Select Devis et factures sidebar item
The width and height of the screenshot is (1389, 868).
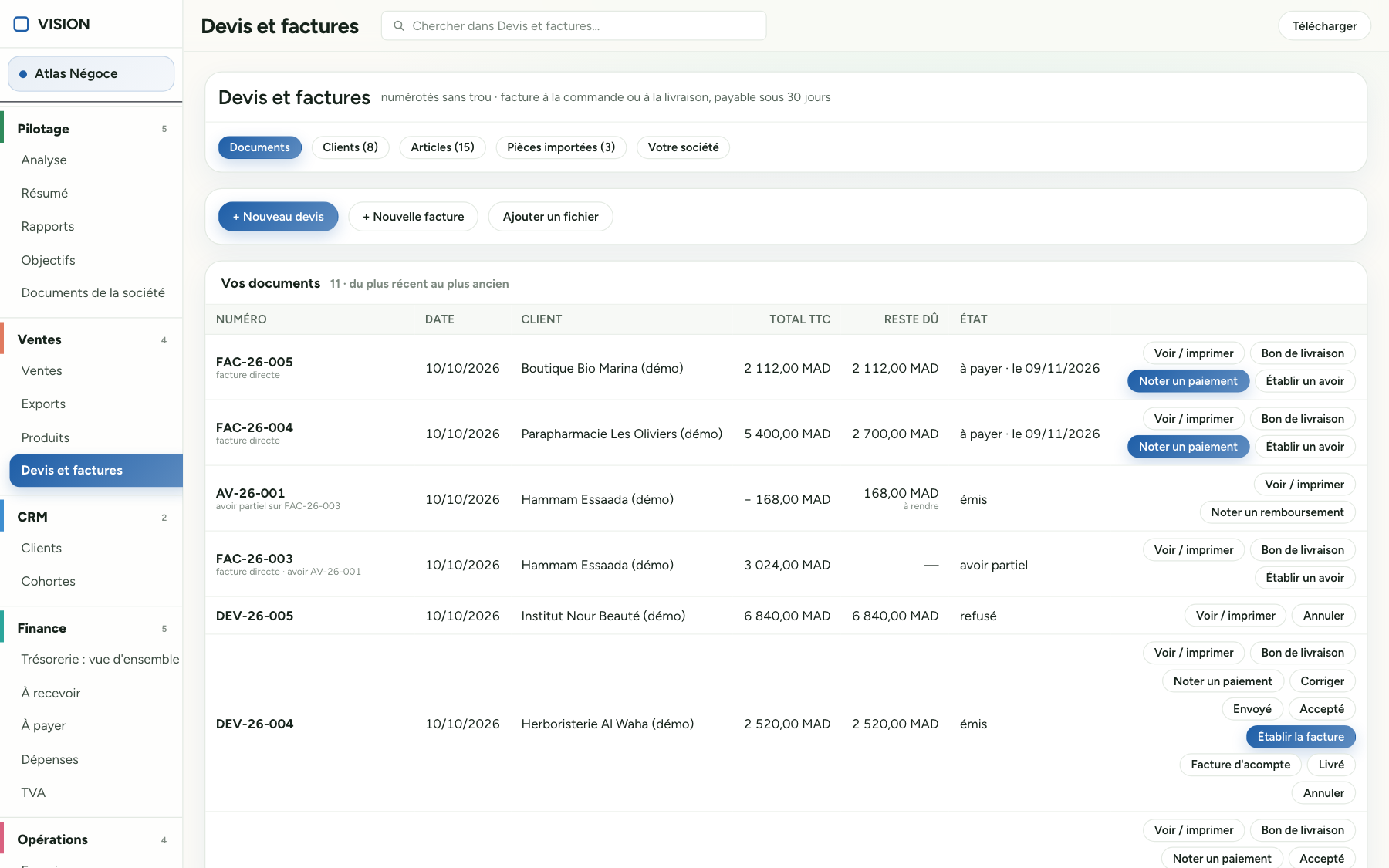[x=96, y=470]
